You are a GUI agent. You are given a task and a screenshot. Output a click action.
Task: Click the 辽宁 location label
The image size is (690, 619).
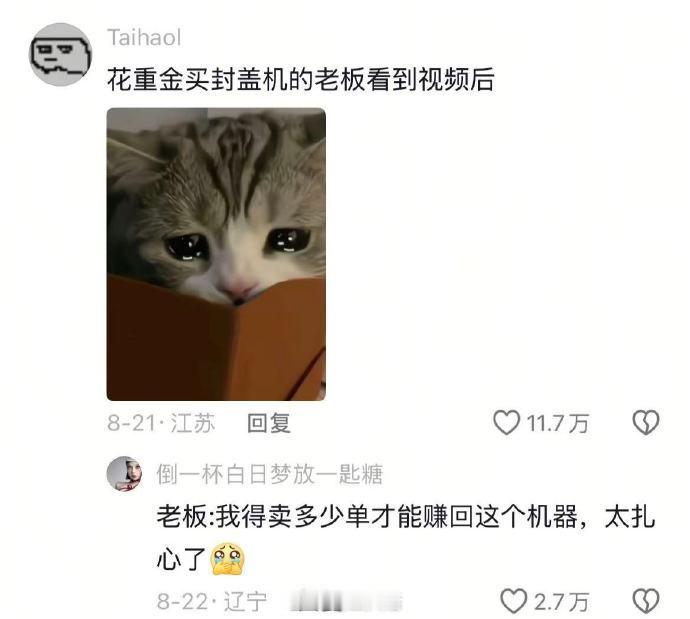coord(245,601)
